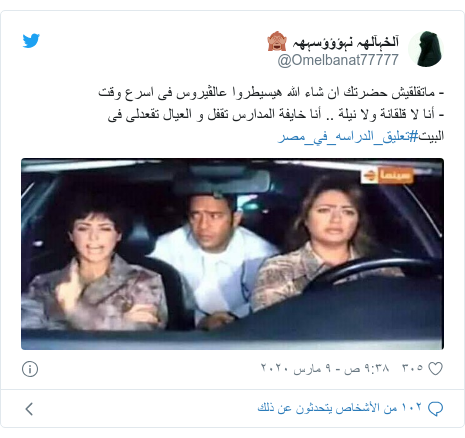Open the @Omelbanat77777 handle
This screenshot has width=465, height=438.
338,60
